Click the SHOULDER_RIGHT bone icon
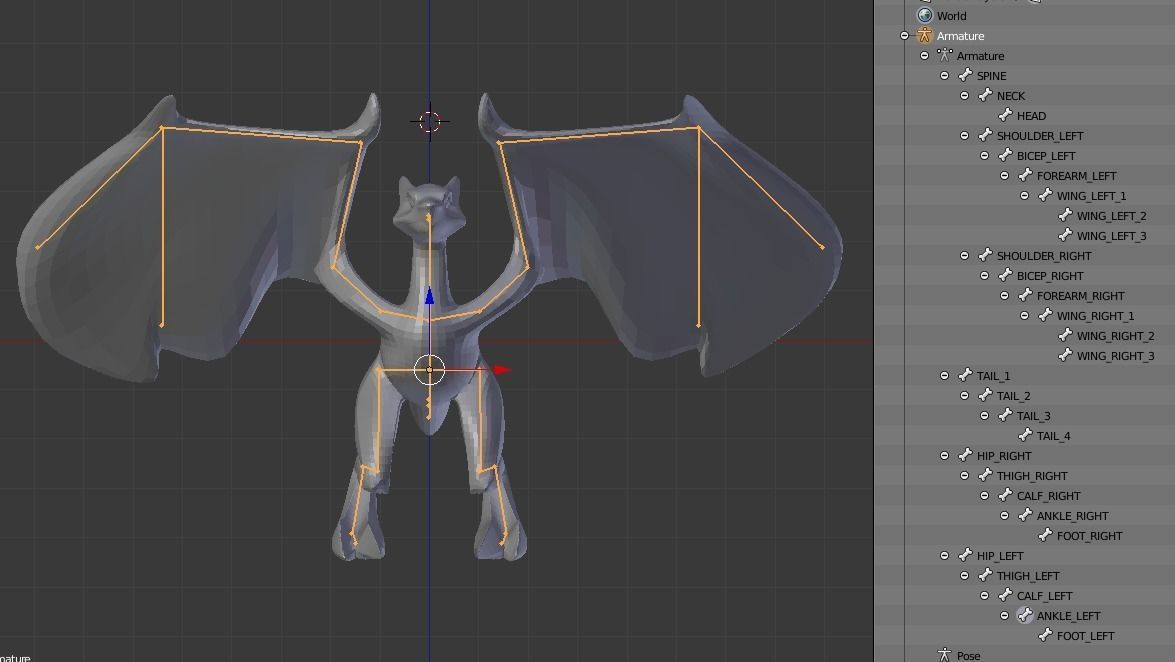This screenshot has width=1175, height=662. [985, 256]
